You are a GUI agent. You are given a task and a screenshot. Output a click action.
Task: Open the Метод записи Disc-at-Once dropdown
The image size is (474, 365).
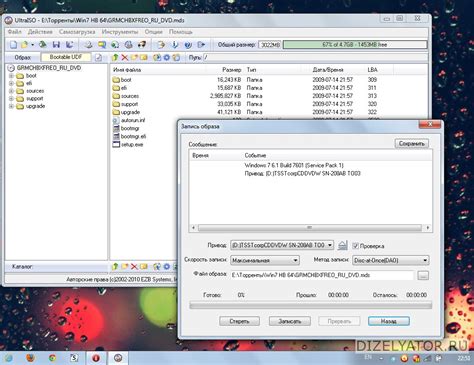[390, 260]
